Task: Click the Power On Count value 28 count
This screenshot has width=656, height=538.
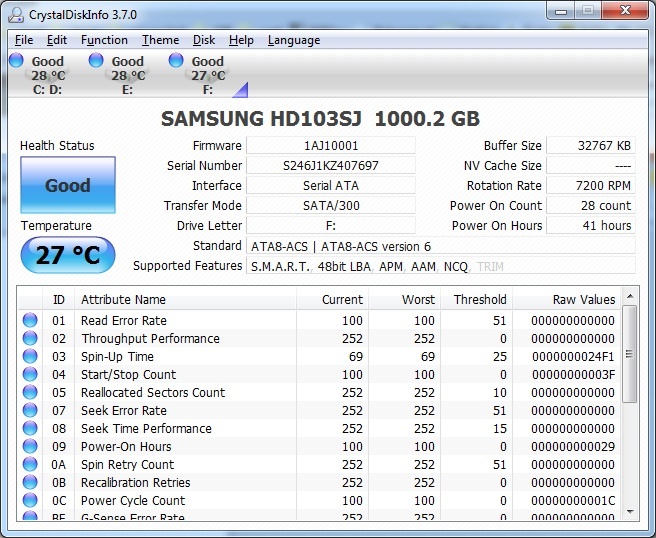Action: click(591, 205)
